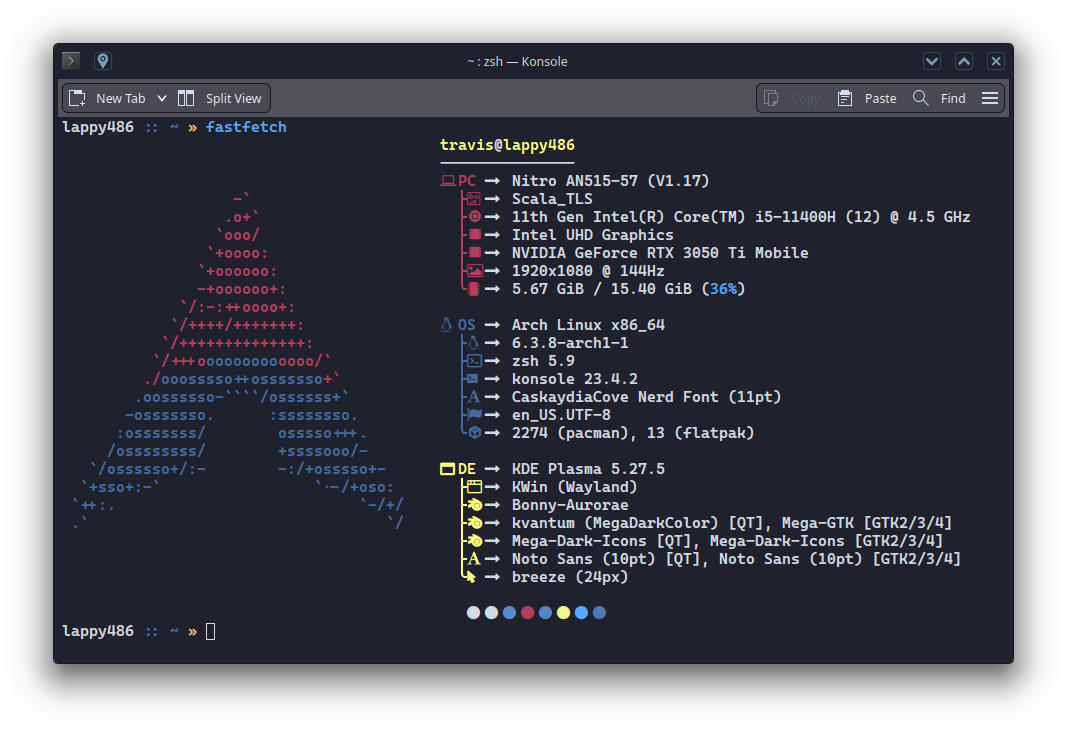This screenshot has width=1067, height=730.
Task: Expand the New Tab dropdown arrow
Action: tap(162, 98)
